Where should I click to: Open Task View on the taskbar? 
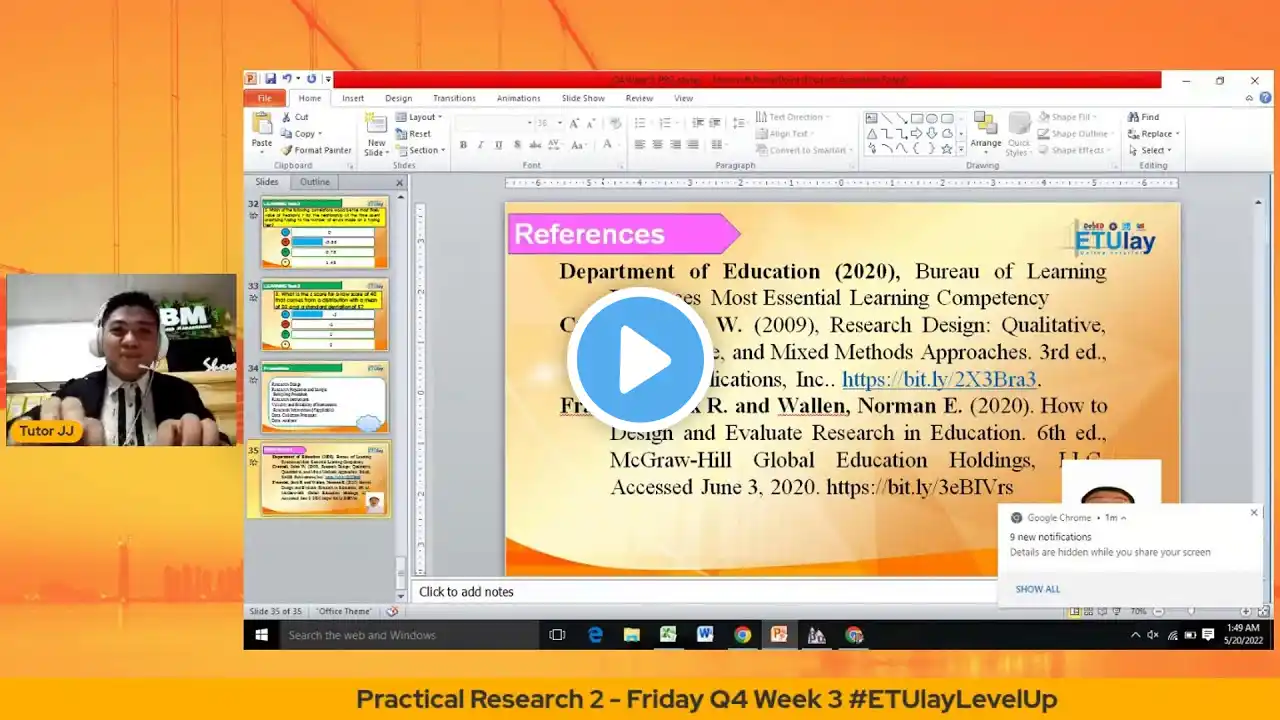[558, 634]
